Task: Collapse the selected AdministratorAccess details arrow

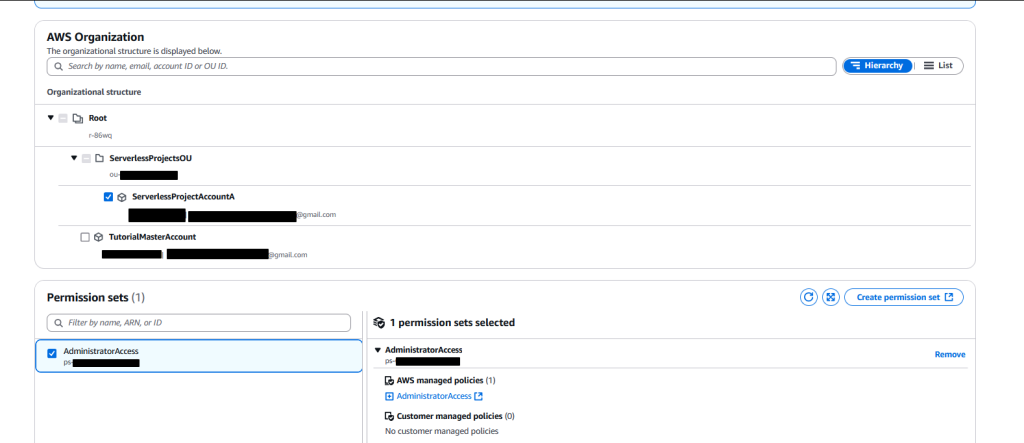Action: click(377, 350)
